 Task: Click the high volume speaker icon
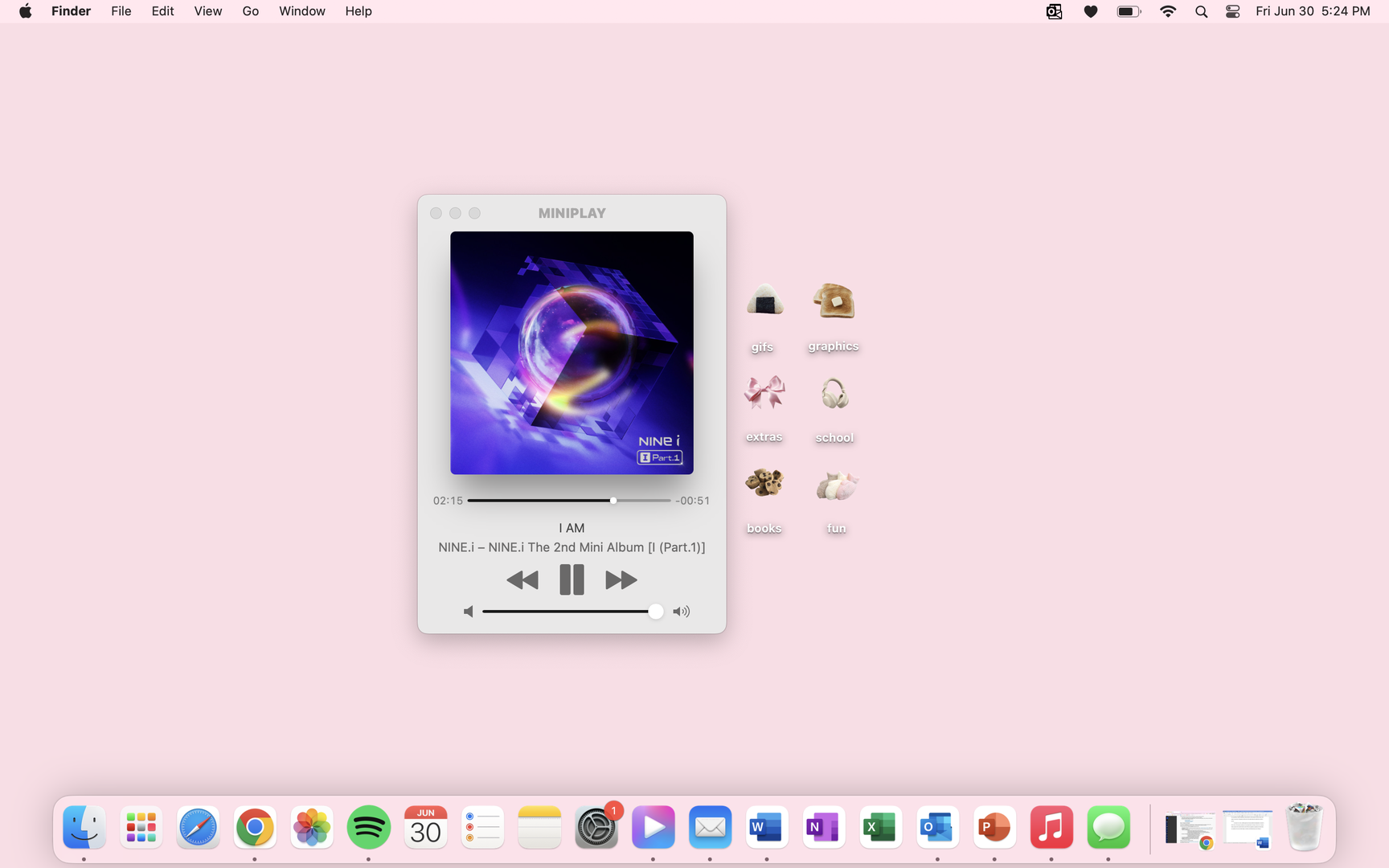pyautogui.click(x=681, y=612)
